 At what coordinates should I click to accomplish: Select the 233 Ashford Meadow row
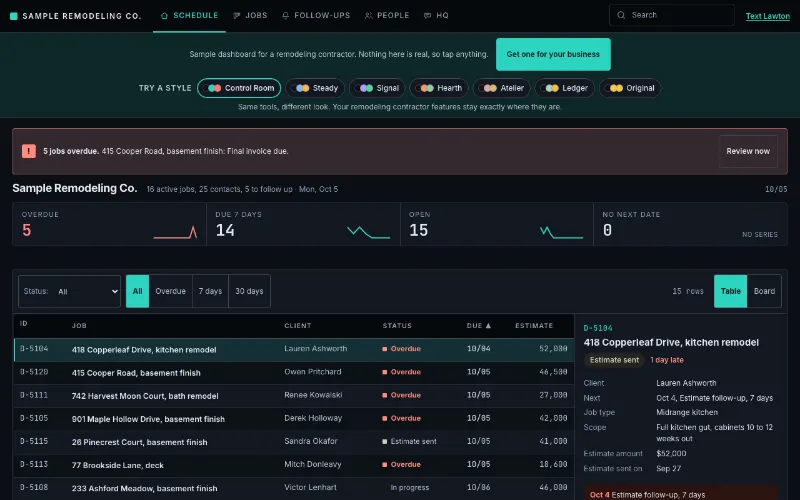tap(294, 488)
